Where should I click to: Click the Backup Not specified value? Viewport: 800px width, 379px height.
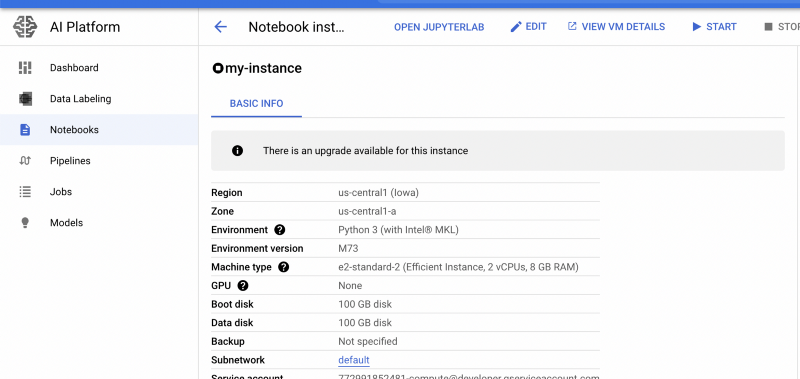368,341
